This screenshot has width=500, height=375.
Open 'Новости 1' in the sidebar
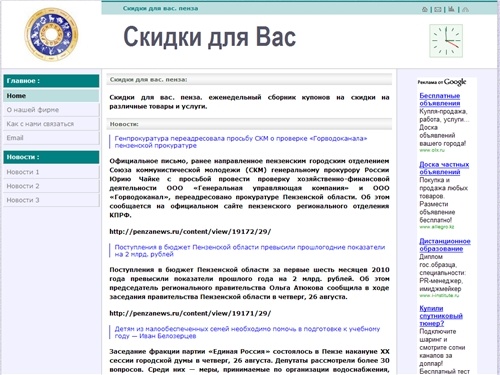(x=51, y=172)
